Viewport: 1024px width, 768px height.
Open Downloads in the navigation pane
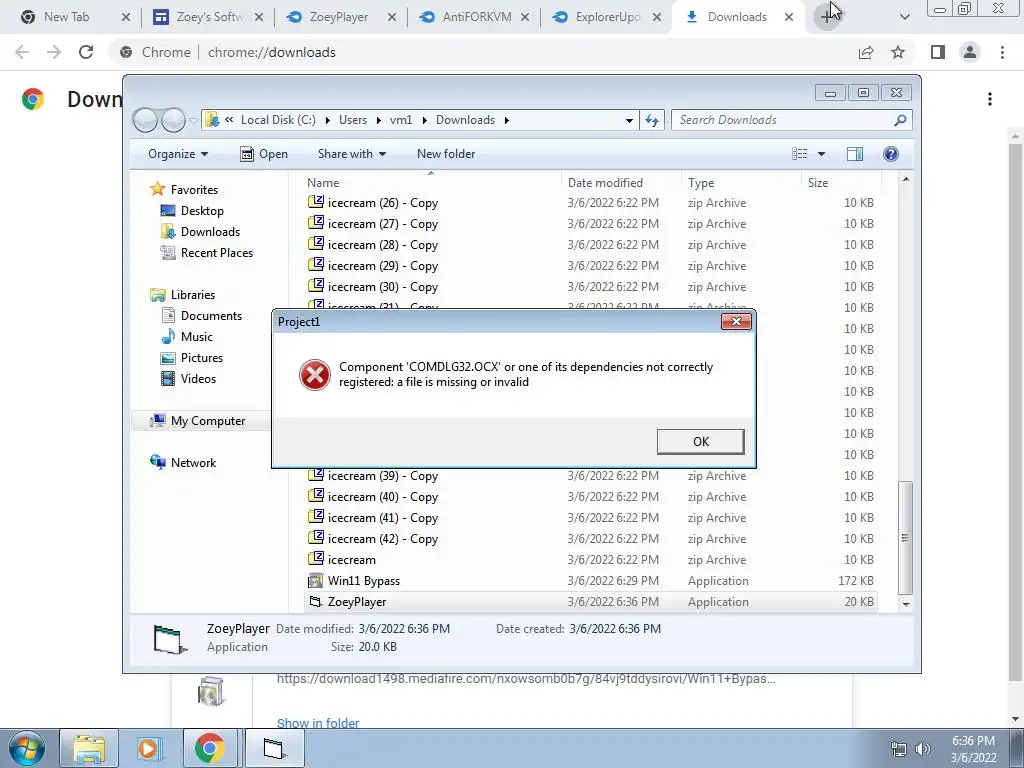click(210, 232)
